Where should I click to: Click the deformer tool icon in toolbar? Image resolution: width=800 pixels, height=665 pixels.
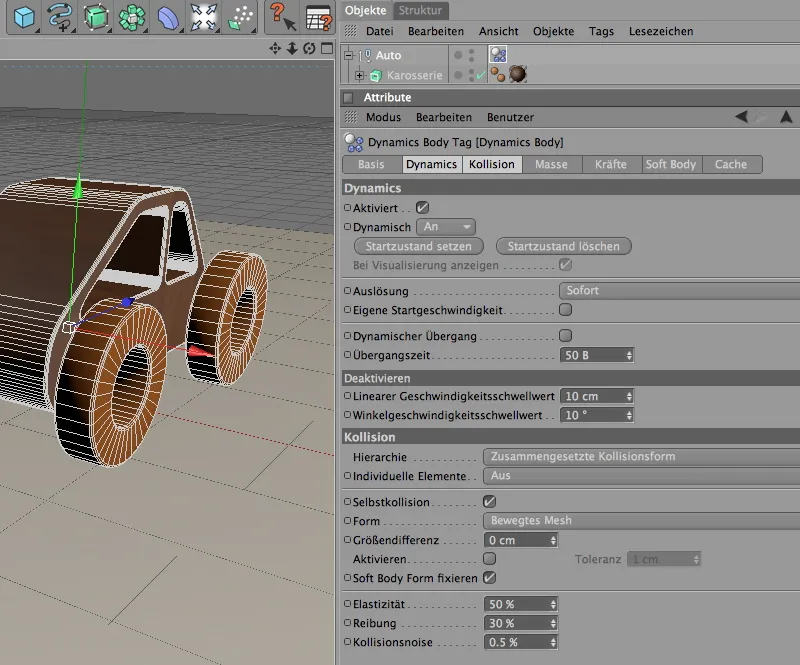(x=168, y=17)
